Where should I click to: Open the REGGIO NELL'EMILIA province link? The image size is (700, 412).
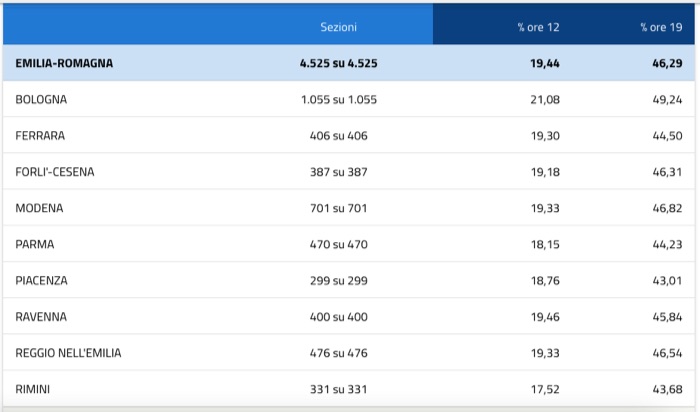pos(69,353)
